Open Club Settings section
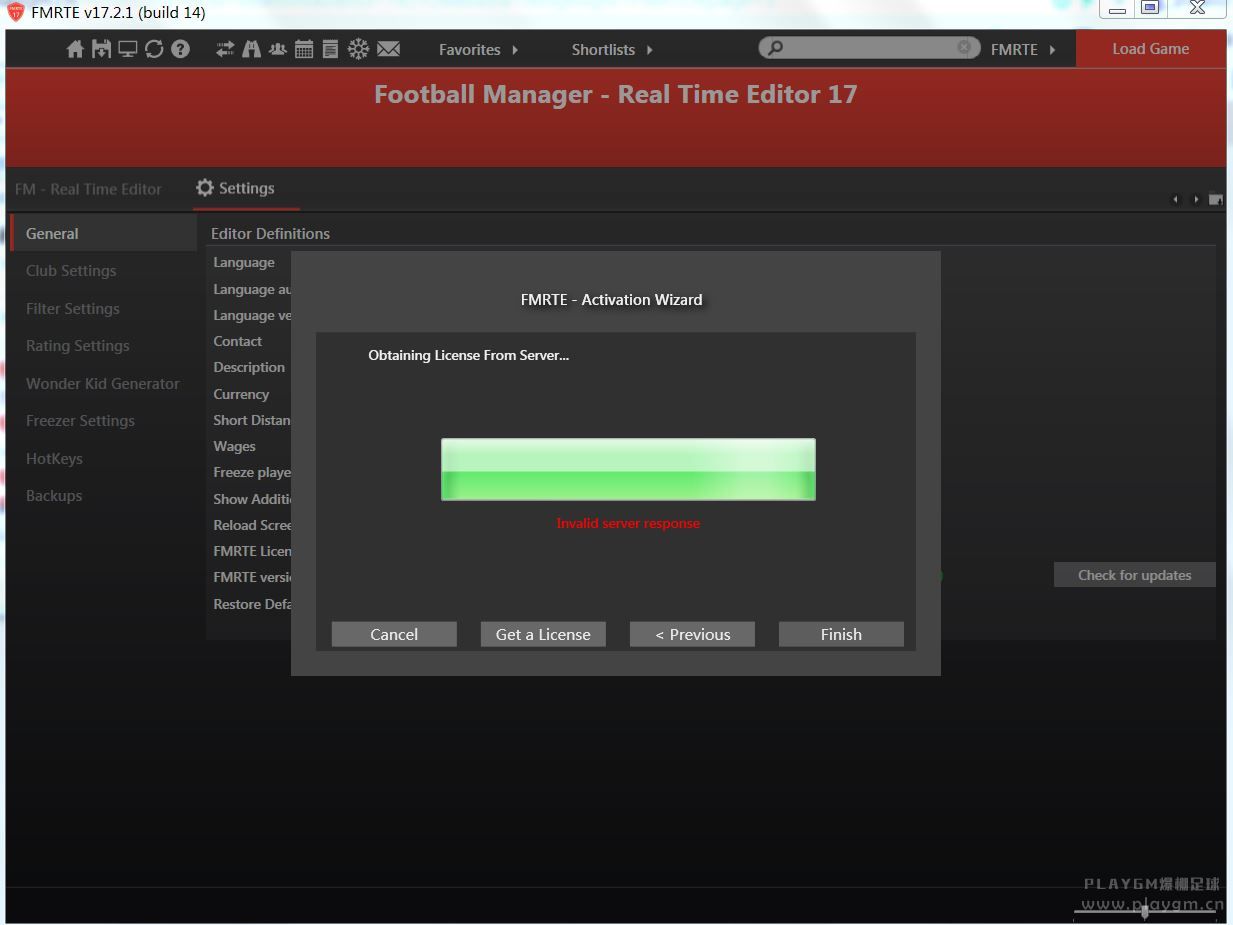Screen dimensions: 1233x925 71,271
